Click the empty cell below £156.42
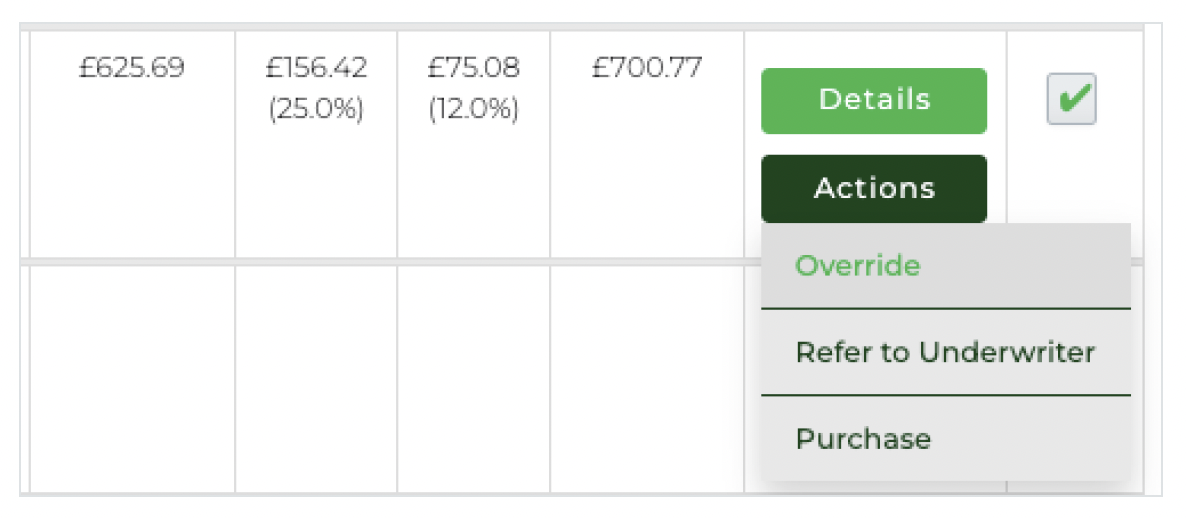The width and height of the screenshot is (1186, 518). pyautogui.click(x=316, y=378)
